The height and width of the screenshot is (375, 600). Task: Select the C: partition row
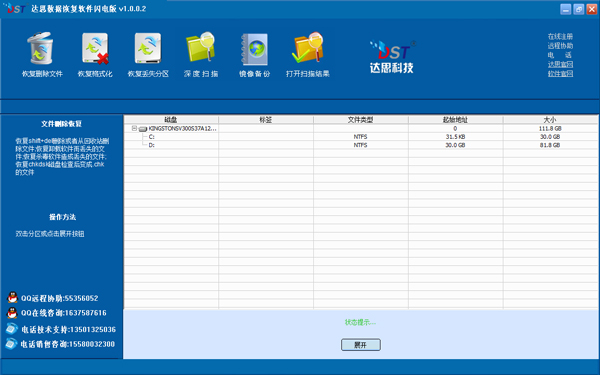pos(361,137)
